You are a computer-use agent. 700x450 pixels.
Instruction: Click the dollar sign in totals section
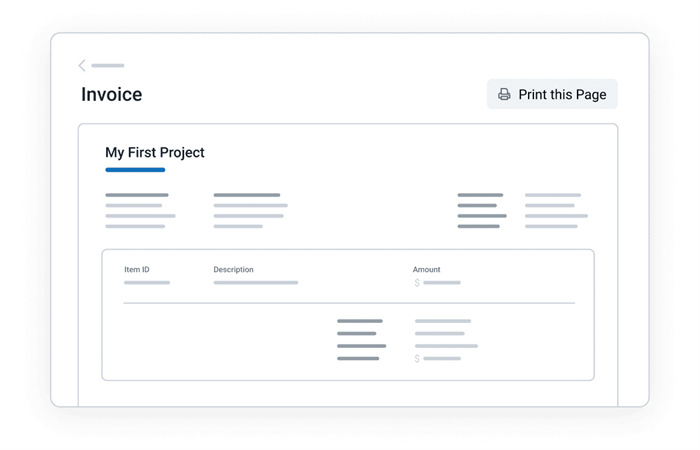pyautogui.click(x=417, y=358)
